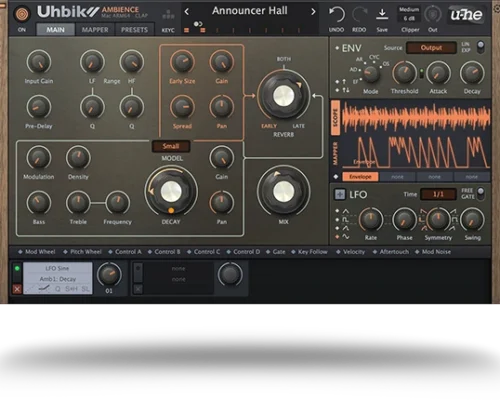Click the Modulation knob
500x400 pixels.
[x=39, y=158]
